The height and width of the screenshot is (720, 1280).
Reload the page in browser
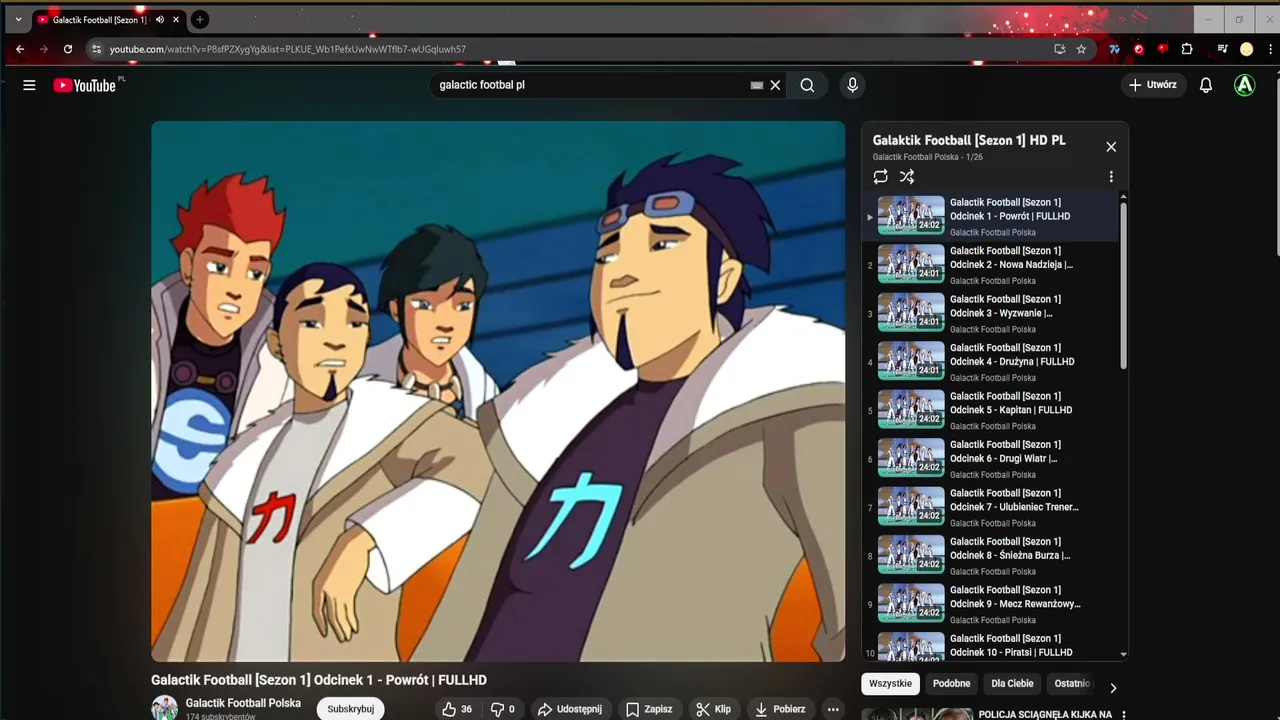pyautogui.click(x=68, y=49)
